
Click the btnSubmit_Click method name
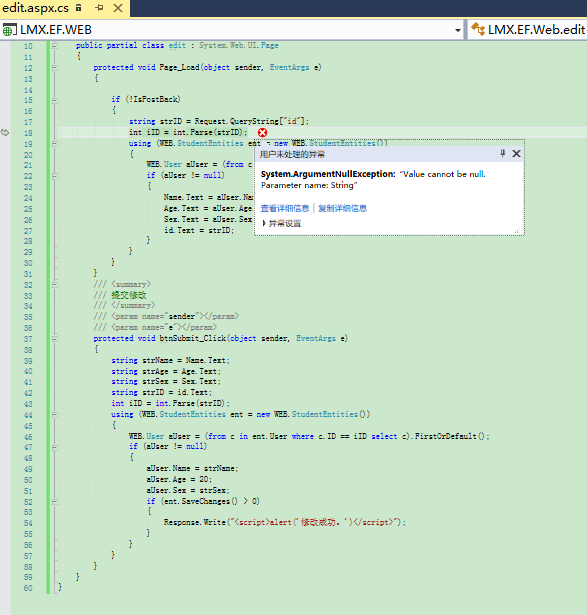(193, 338)
